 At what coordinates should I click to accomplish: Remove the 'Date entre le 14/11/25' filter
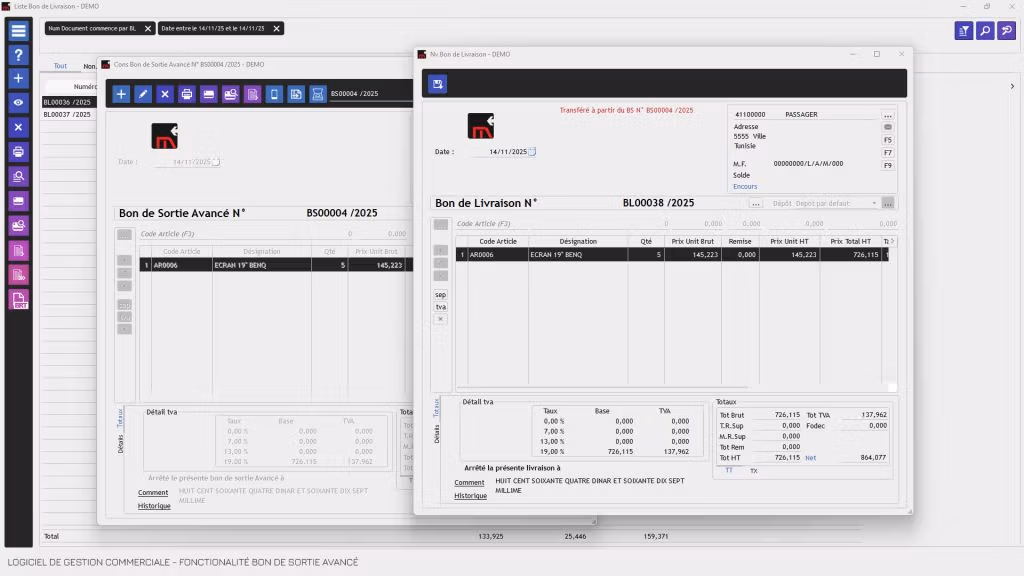[x=276, y=29]
